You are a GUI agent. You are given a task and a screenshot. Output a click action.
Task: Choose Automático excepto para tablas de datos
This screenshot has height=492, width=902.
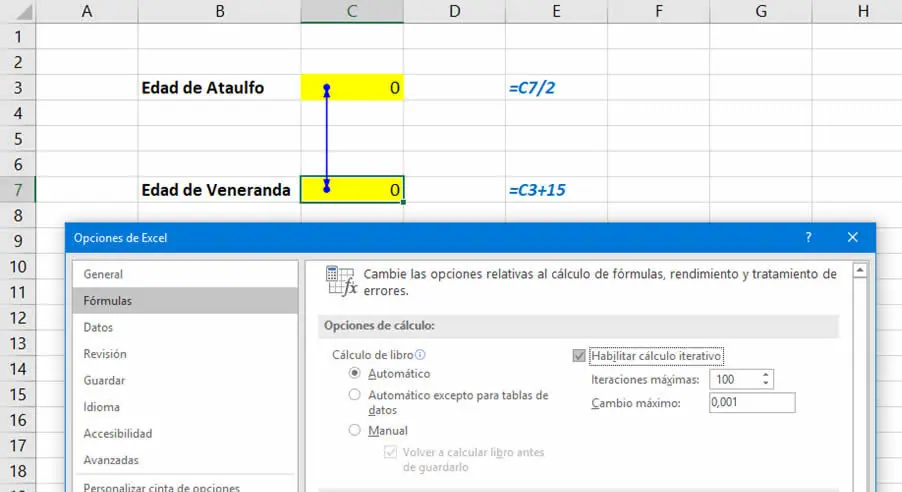(355, 395)
